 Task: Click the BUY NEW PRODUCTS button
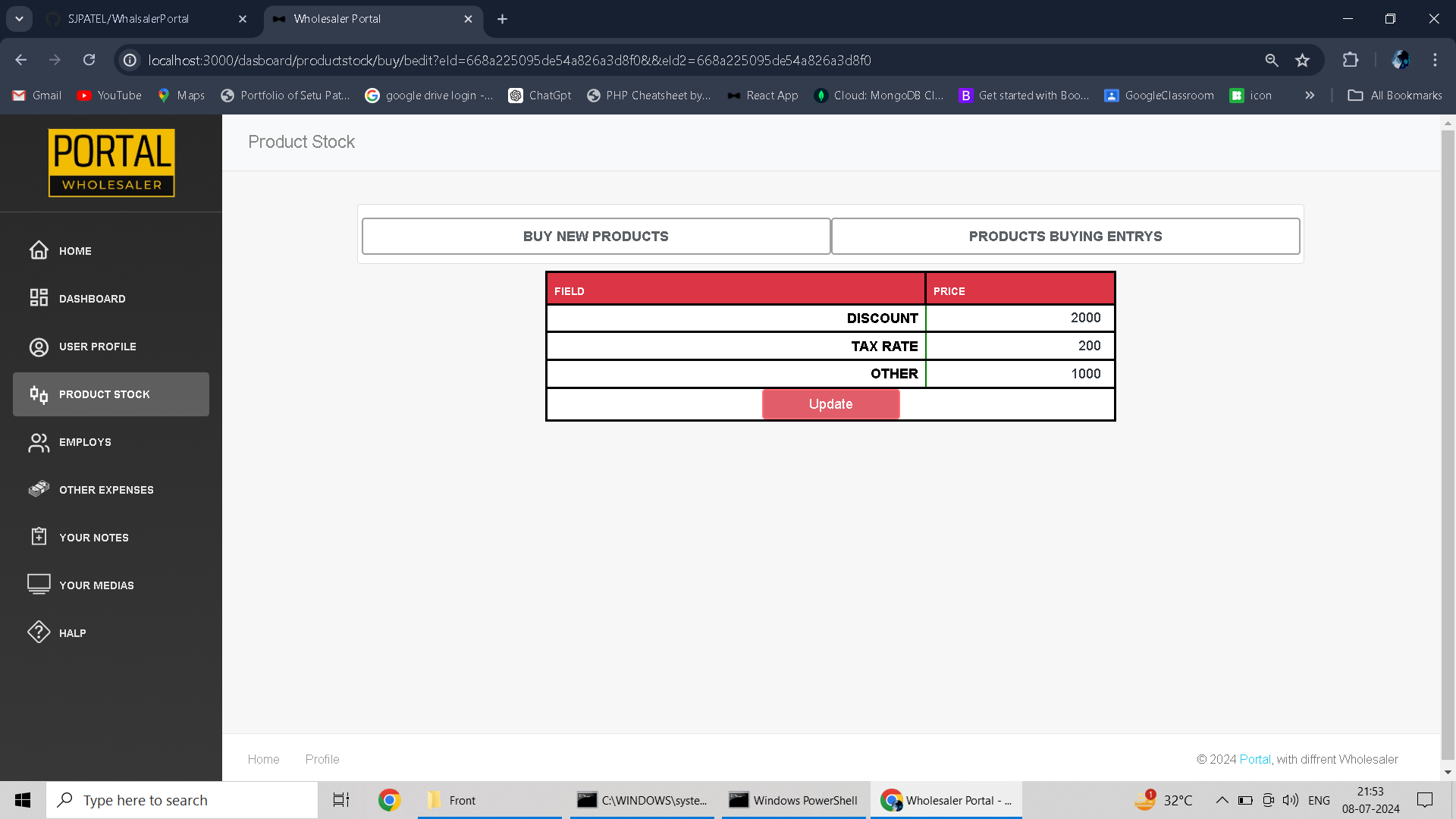pyautogui.click(x=595, y=236)
